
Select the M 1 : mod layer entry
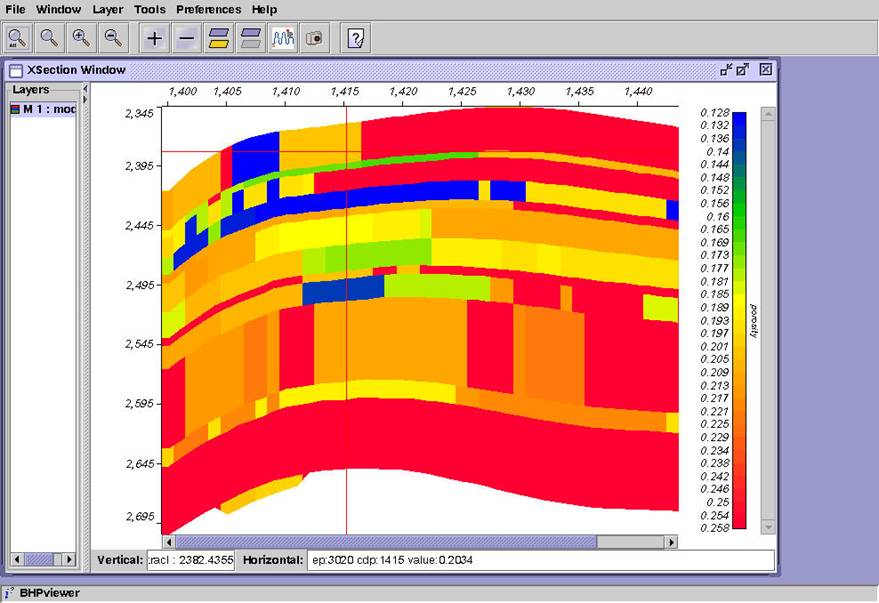pyautogui.click(x=43, y=109)
